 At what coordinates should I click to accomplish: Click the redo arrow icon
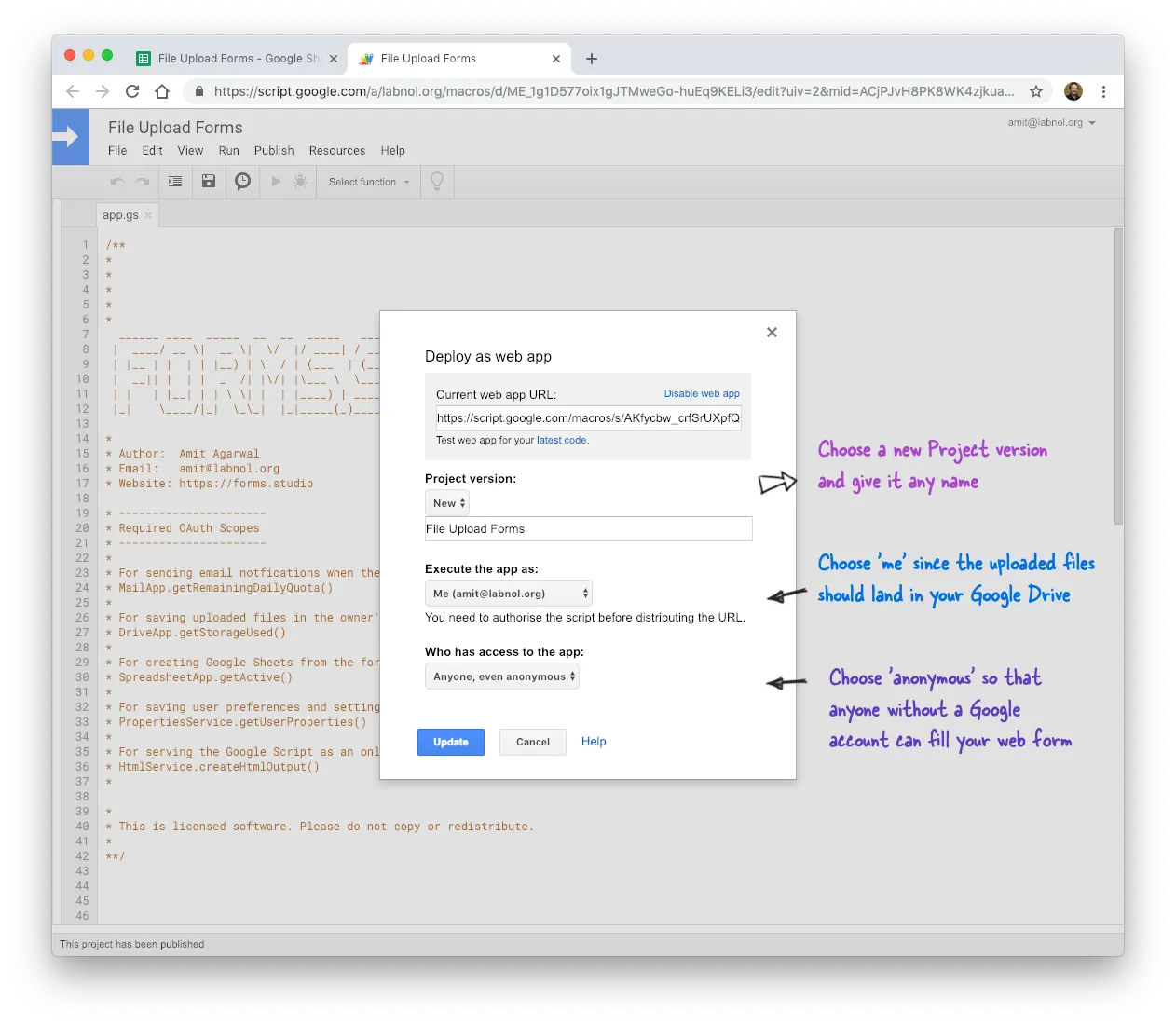click(142, 181)
